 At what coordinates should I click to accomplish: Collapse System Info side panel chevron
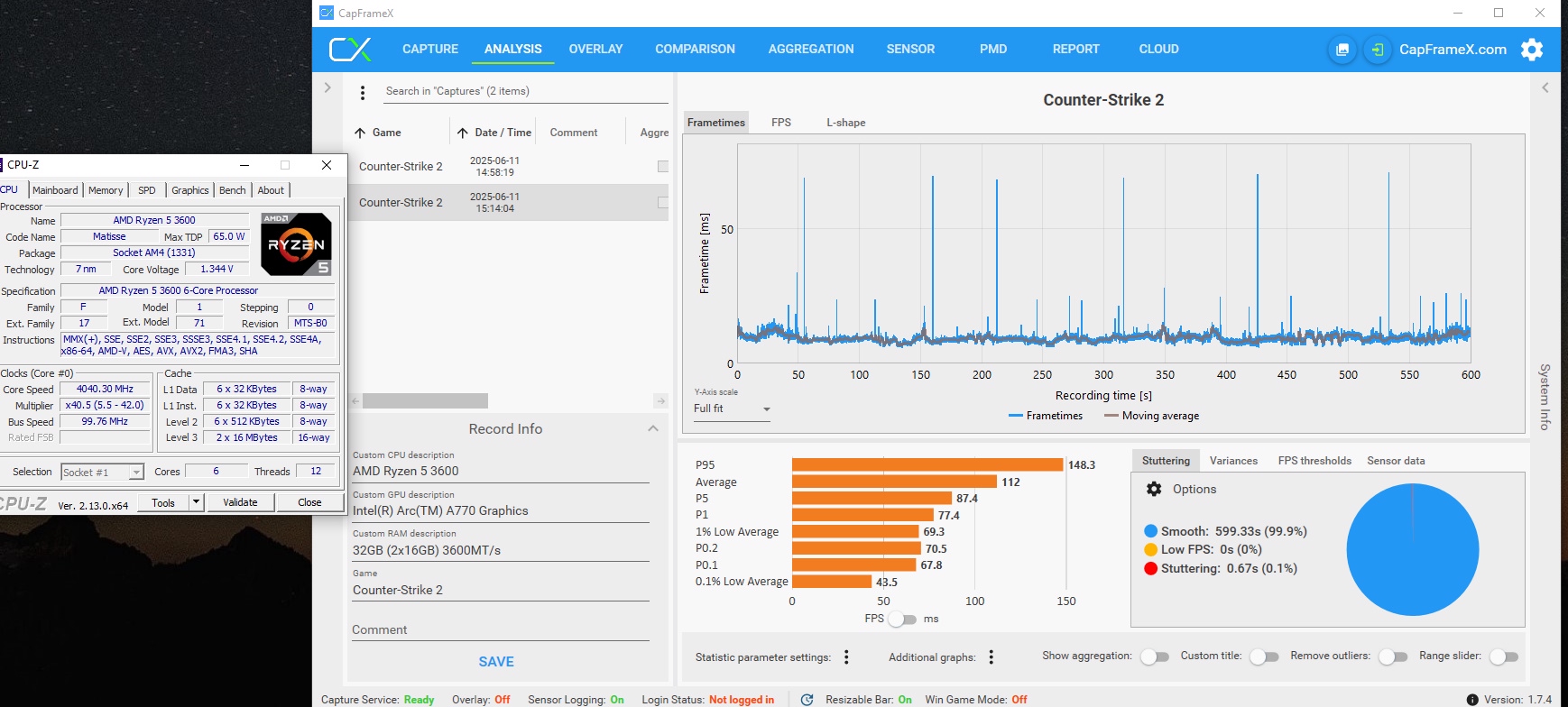[x=1545, y=87]
